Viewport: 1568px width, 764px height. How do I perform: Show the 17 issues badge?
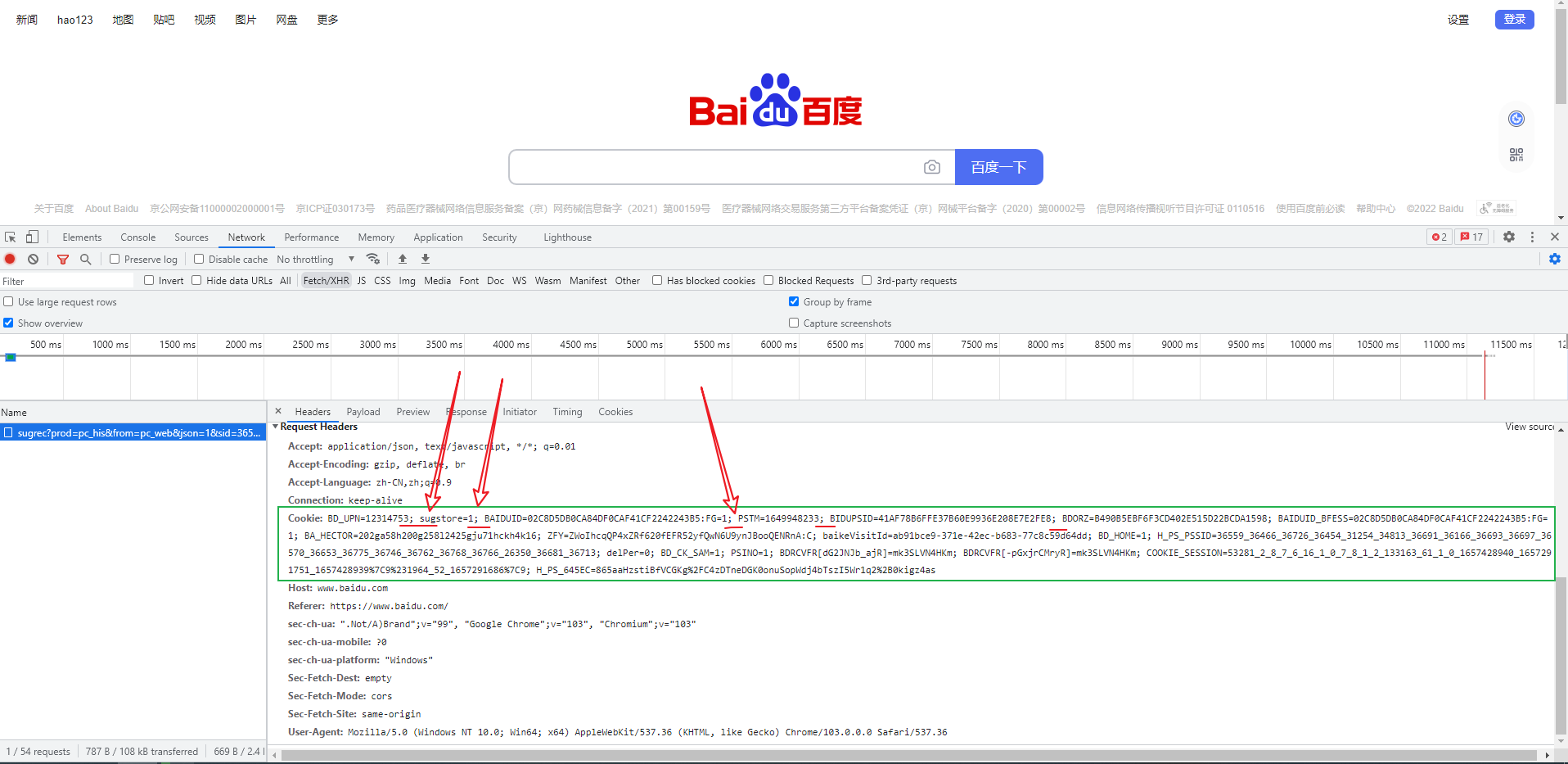[1471, 237]
